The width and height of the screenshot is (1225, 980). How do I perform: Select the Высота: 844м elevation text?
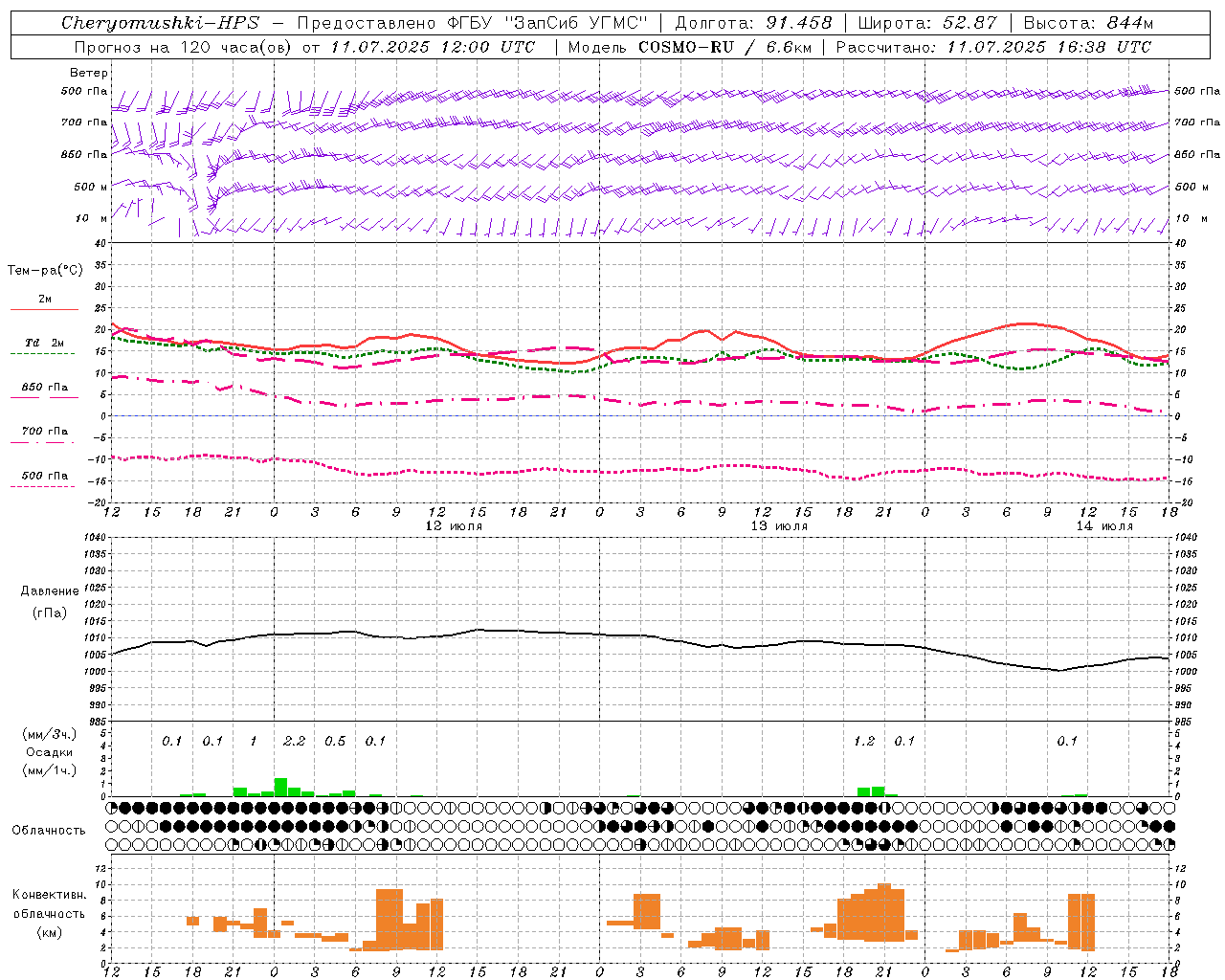(1088, 23)
